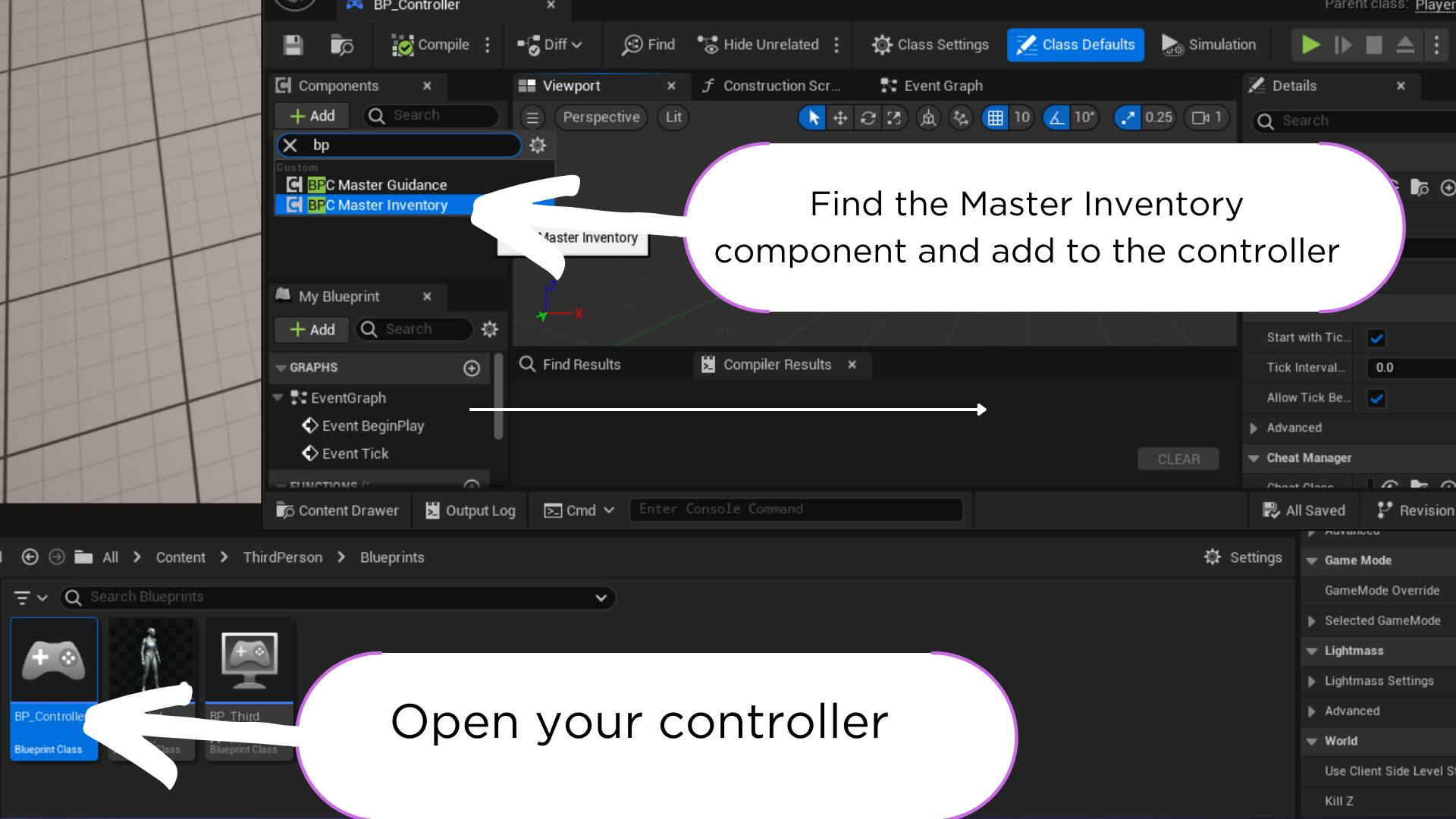The height and width of the screenshot is (819, 1456).
Task: Open Revision control menu
Action: 1415,510
